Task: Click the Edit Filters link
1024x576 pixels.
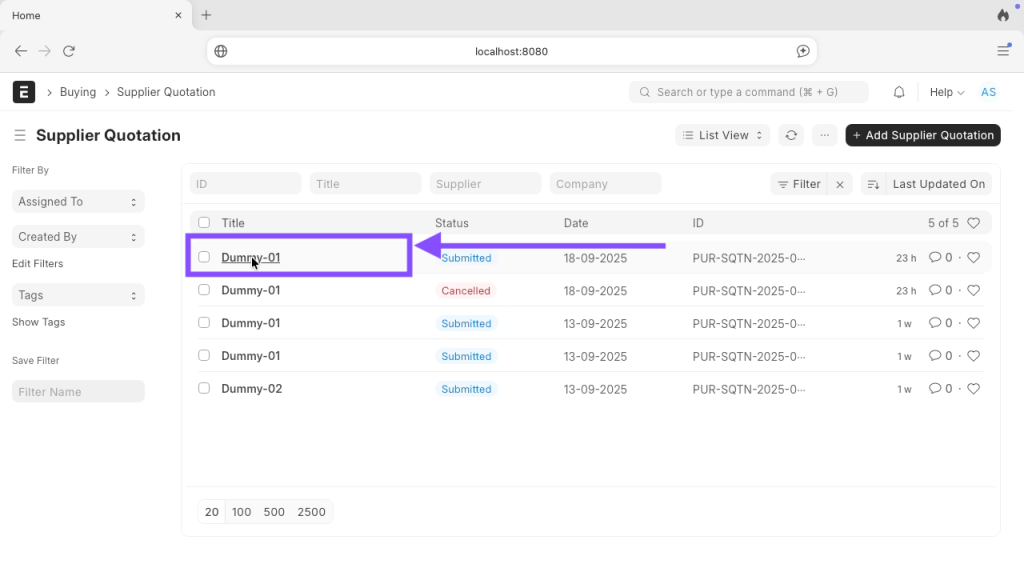Action: 37,264
